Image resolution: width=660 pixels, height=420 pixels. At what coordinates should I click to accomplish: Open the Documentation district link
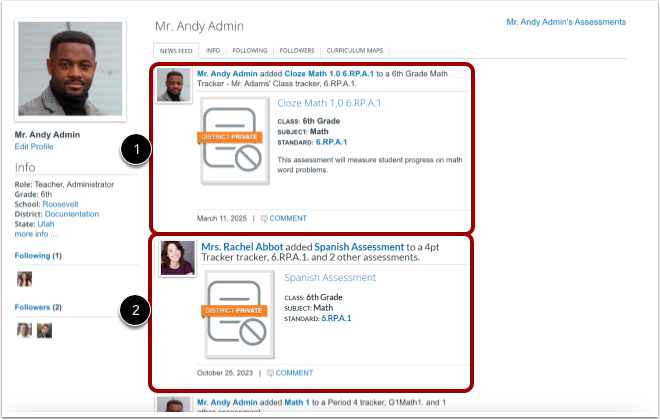click(72, 214)
